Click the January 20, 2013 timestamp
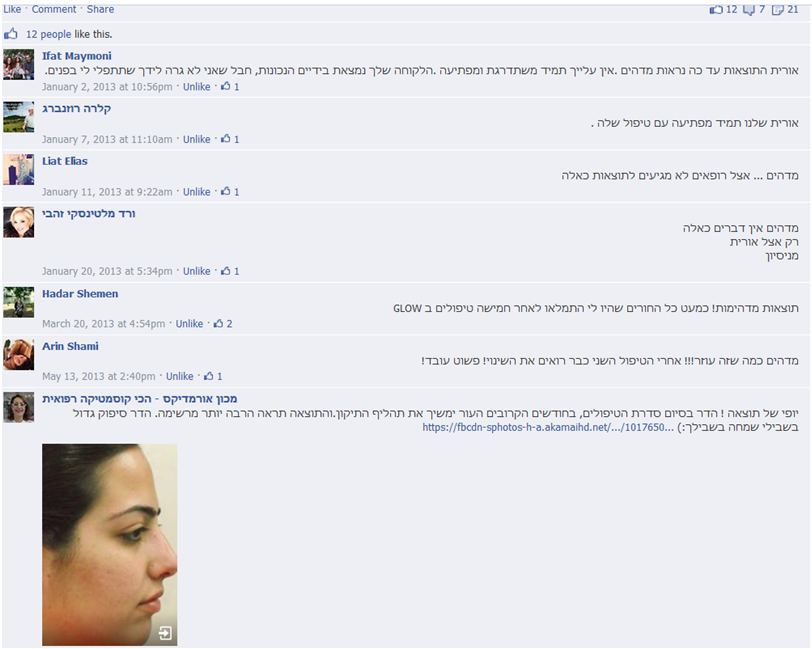812x649 pixels. pos(107,271)
